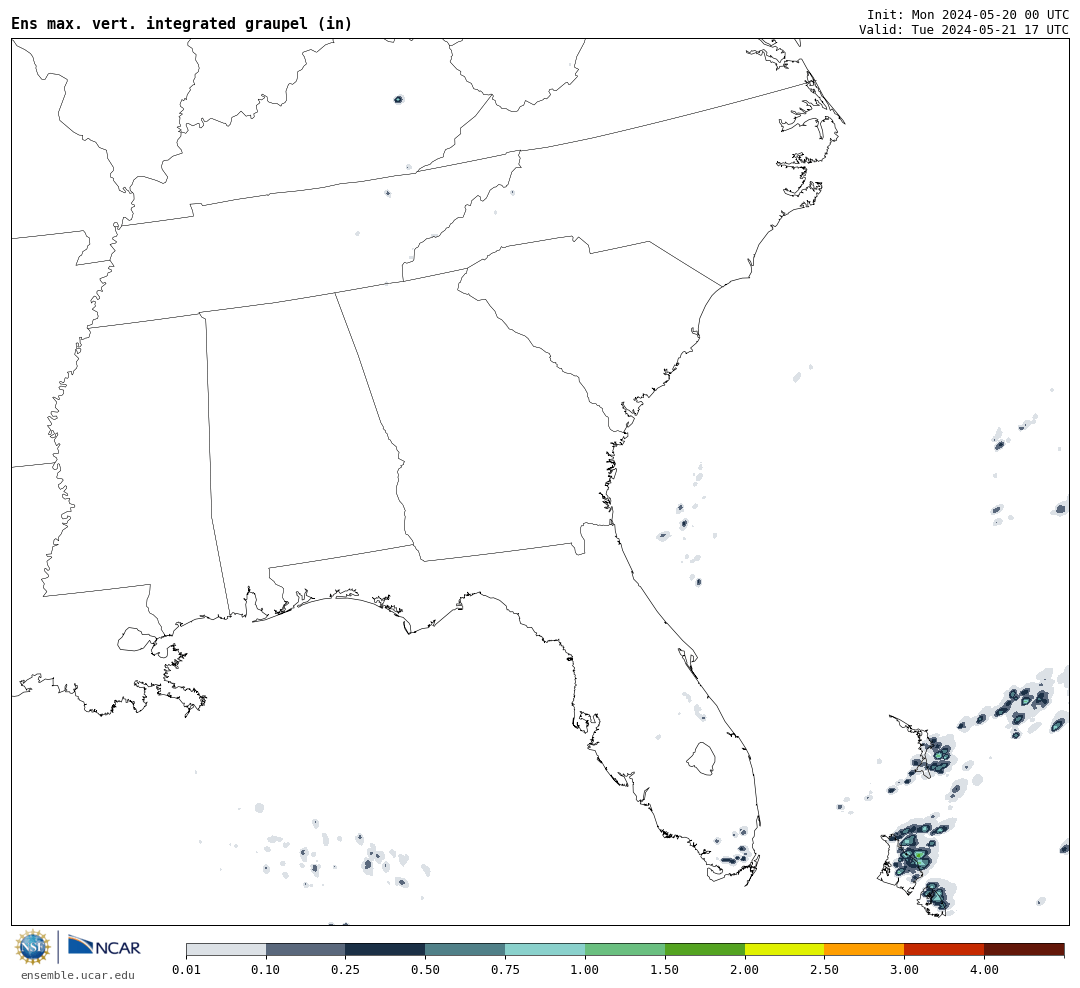
Task: Click the NSF logo icon
Action: point(33,947)
